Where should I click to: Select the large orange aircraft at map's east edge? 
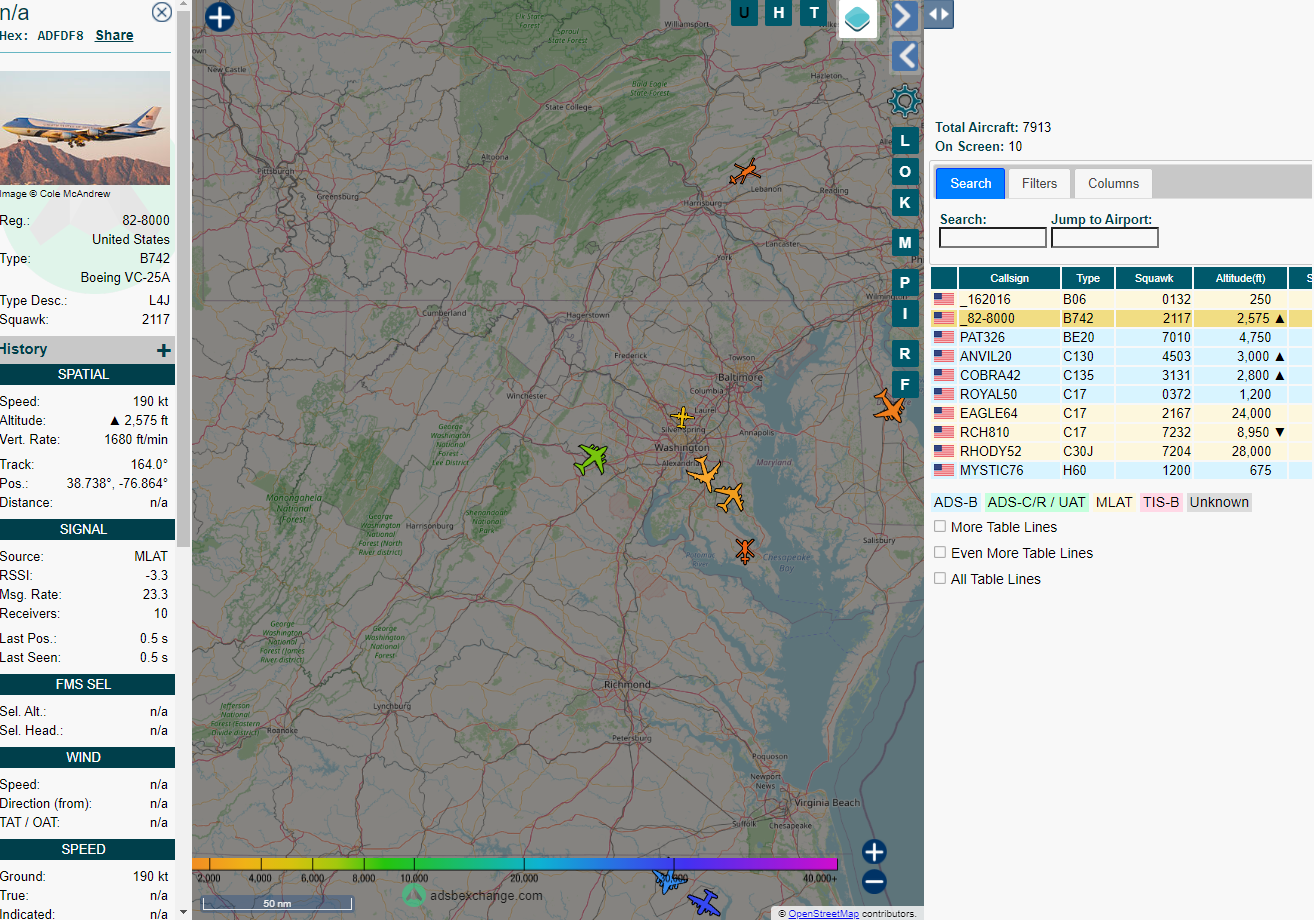pyautogui.click(x=889, y=406)
